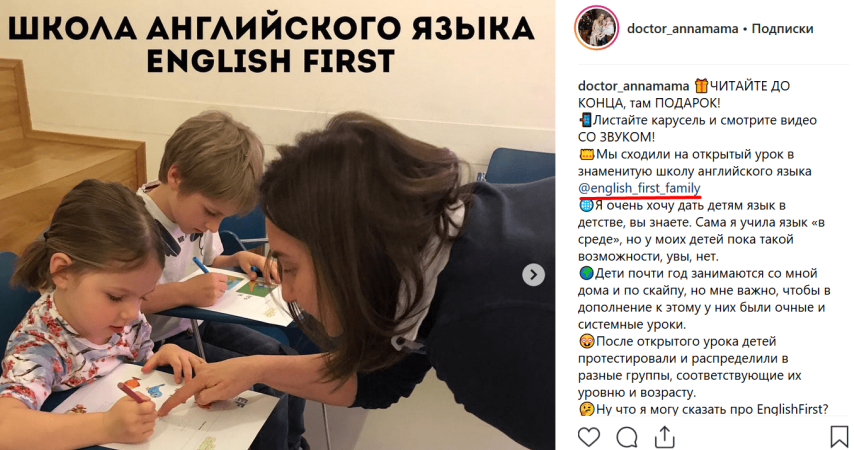
Task: Click the ШКОЛА АНГЛИЙСКОГО ЯЗЫКА title overlay
Action: (x=271, y=28)
